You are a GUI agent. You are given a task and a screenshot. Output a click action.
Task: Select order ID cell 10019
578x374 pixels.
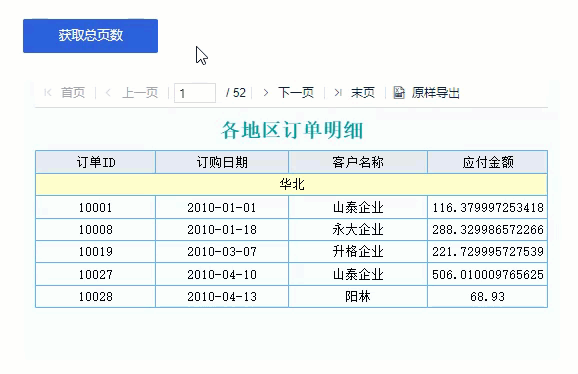(x=95, y=252)
